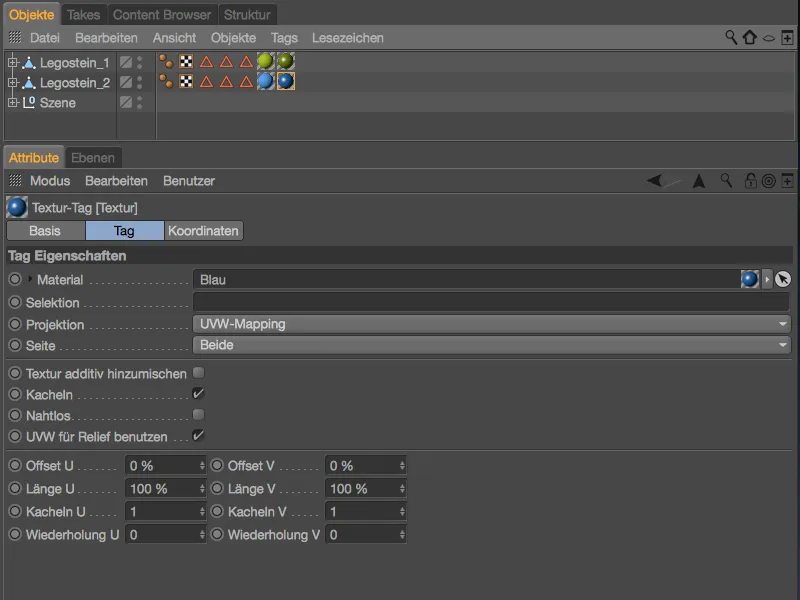Image resolution: width=800 pixels, height=600 pixels.
Task: Select the third orange triangle tag on Legostein_2
Action: (x=246, y=82)
